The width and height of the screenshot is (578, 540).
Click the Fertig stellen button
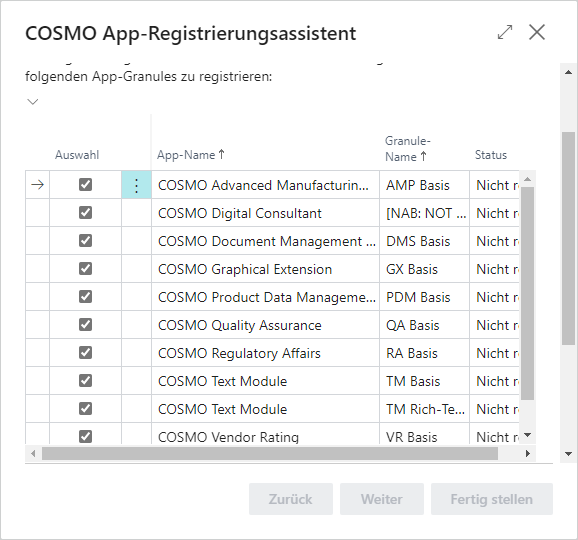[x=492, y=499]
